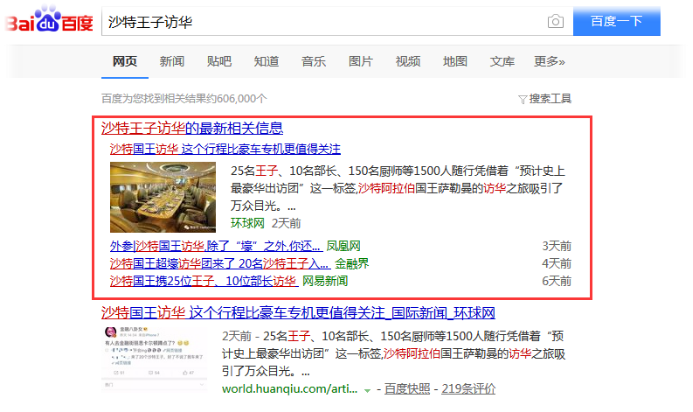Open the 百度快照 cached page link
693x412 pixels.
tap(406, 388)
